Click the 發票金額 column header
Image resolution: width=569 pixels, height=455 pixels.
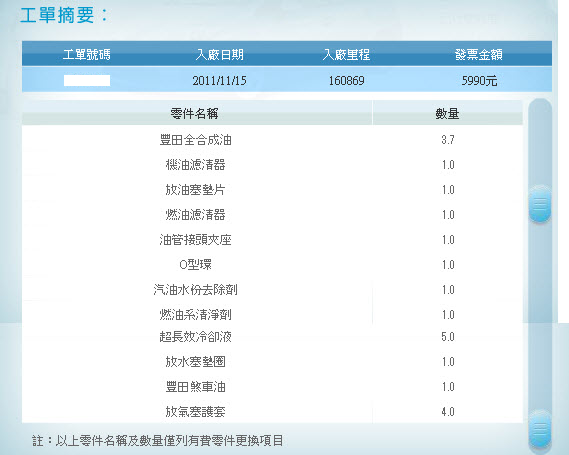coord(479,55)
